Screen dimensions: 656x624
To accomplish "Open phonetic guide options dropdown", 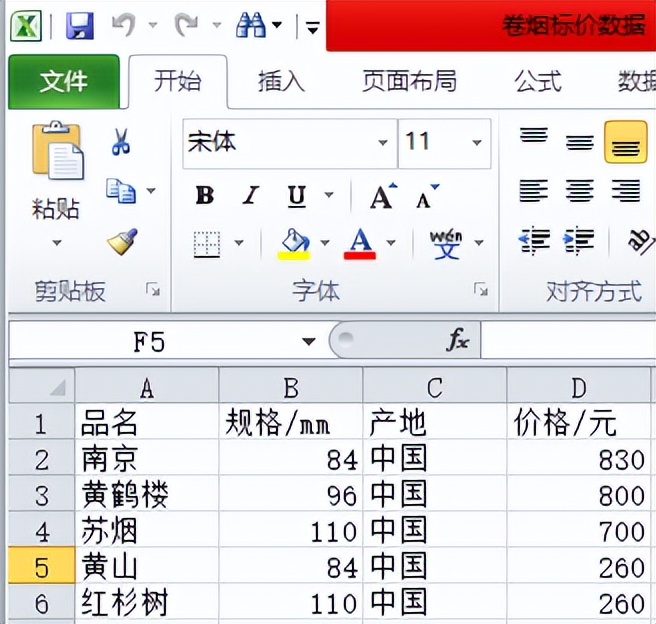I will pos(479,243).
